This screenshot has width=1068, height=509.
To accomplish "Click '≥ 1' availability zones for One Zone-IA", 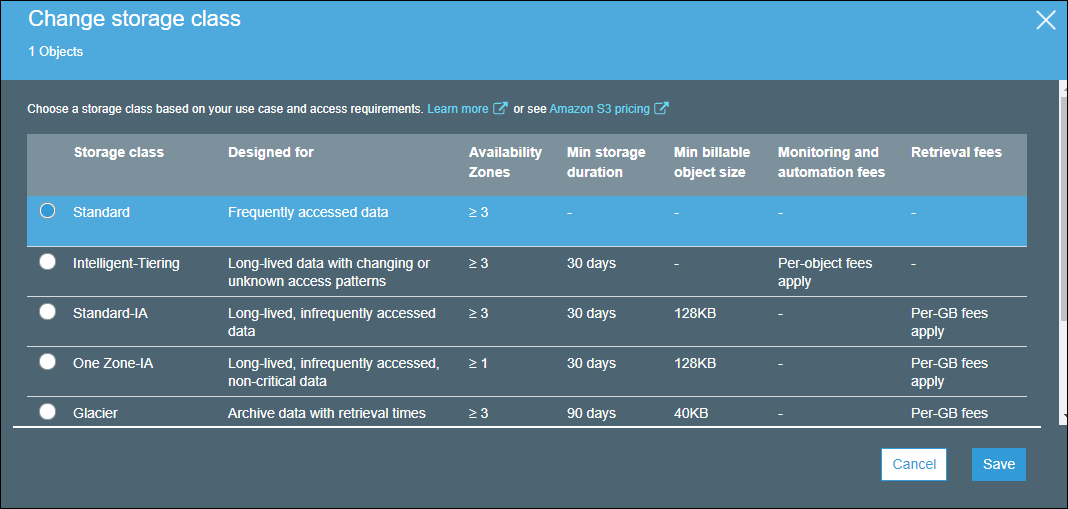I will click(478, 363).
